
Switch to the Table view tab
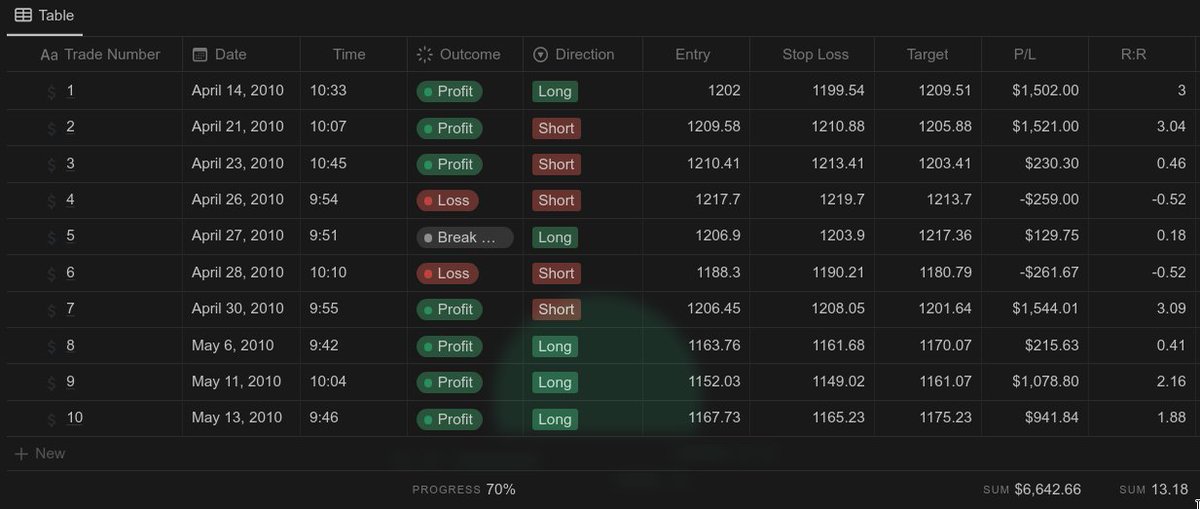point(44,16)
